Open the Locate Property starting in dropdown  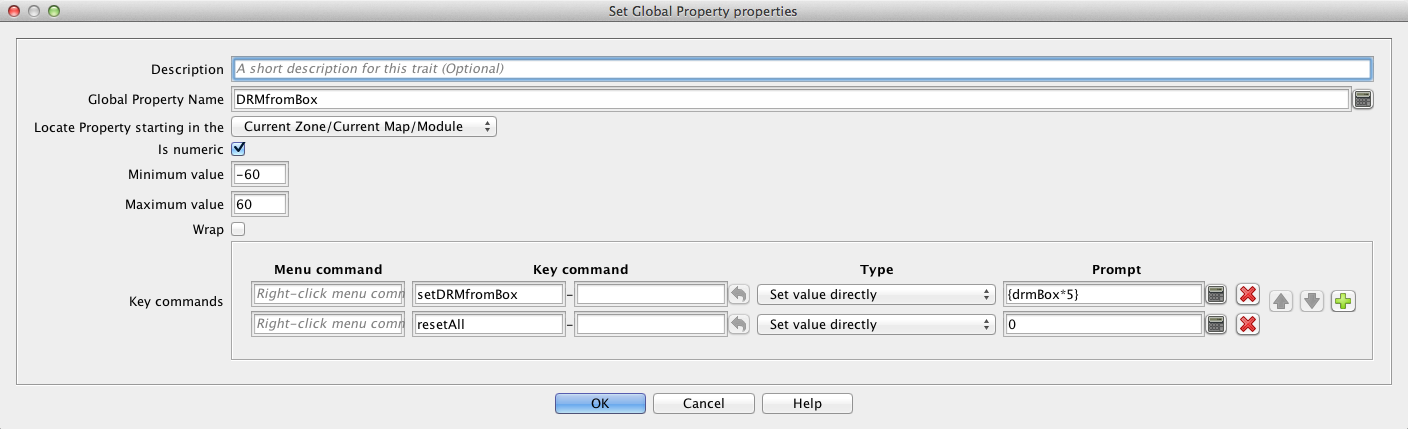364,127
